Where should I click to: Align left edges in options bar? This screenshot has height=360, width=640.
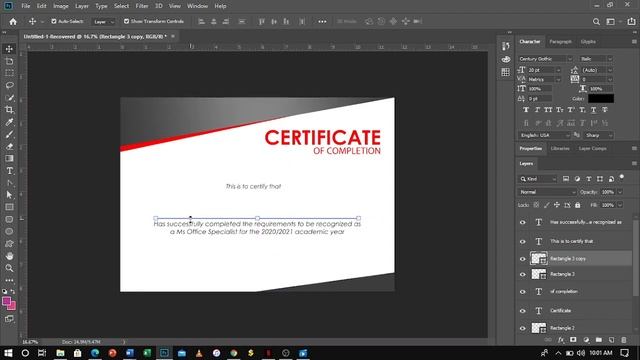tap(201, 22)
